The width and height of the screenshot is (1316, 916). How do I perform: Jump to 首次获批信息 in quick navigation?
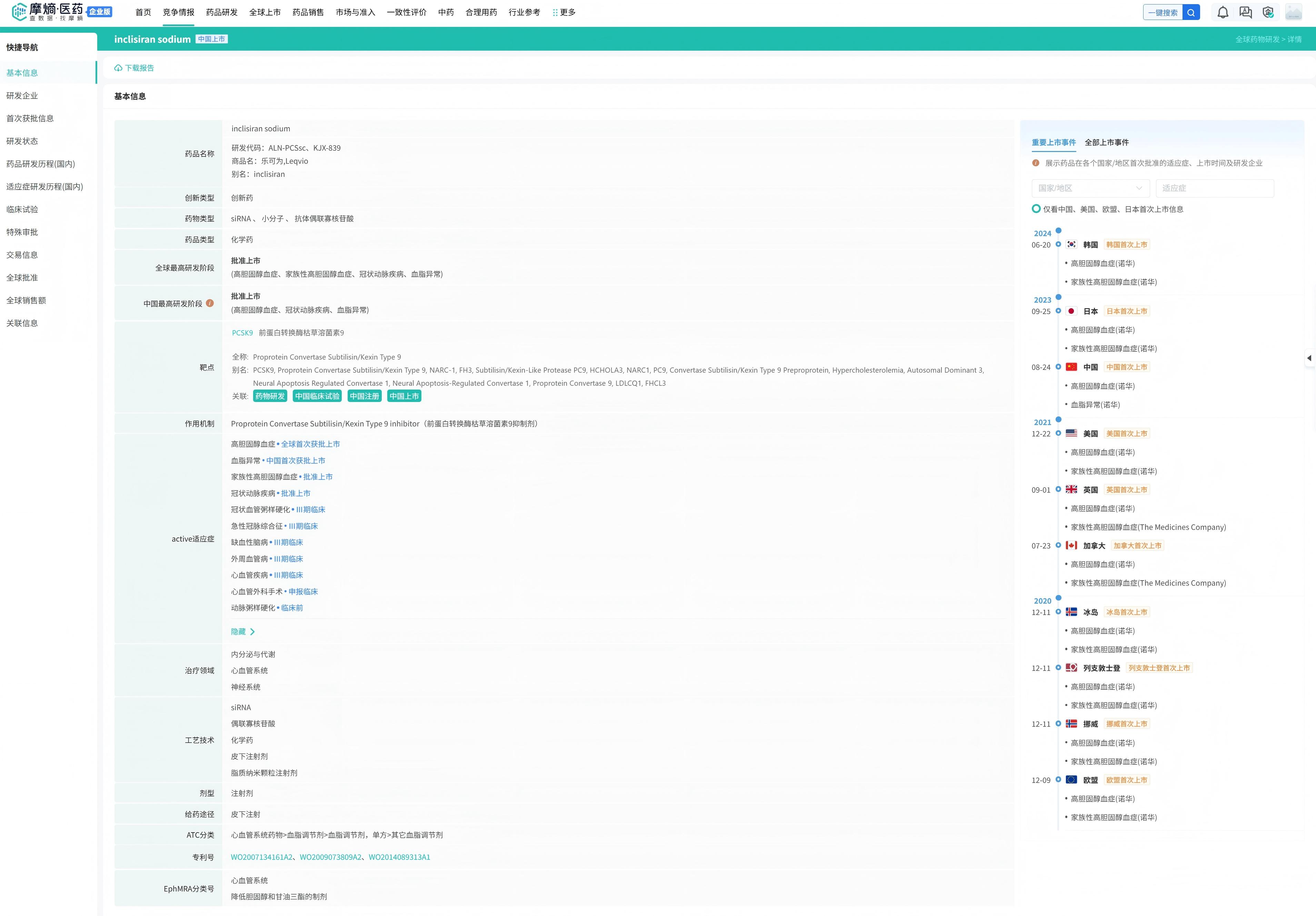pos(30,119)
